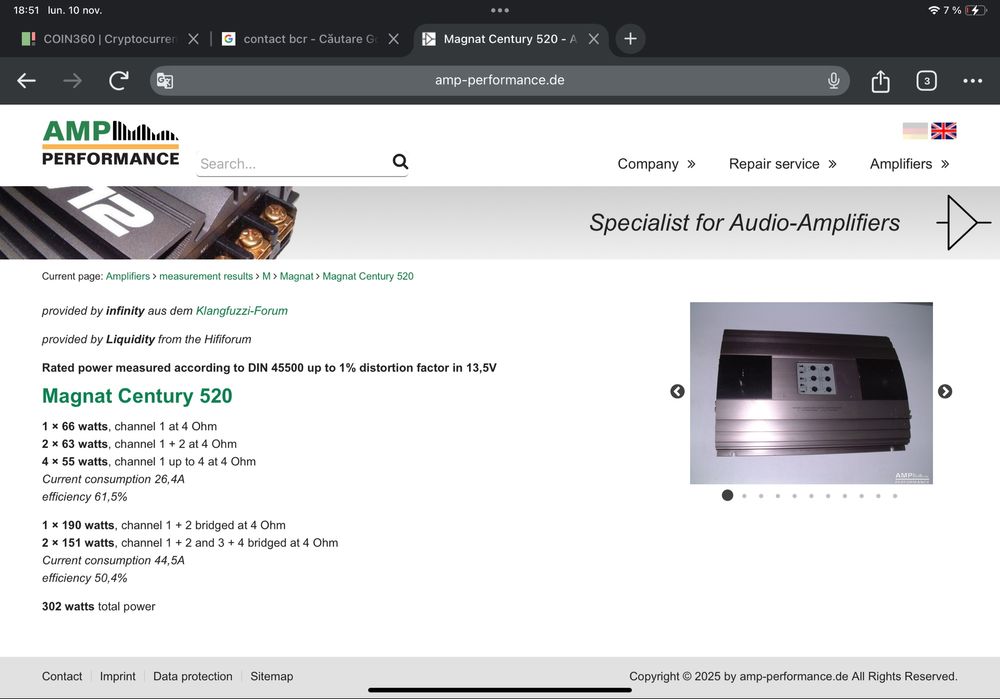Image resolution: width=1000 pixels, height=699 pixels.
Task: Open the Imprint footer link
Action: click(117, 676)
